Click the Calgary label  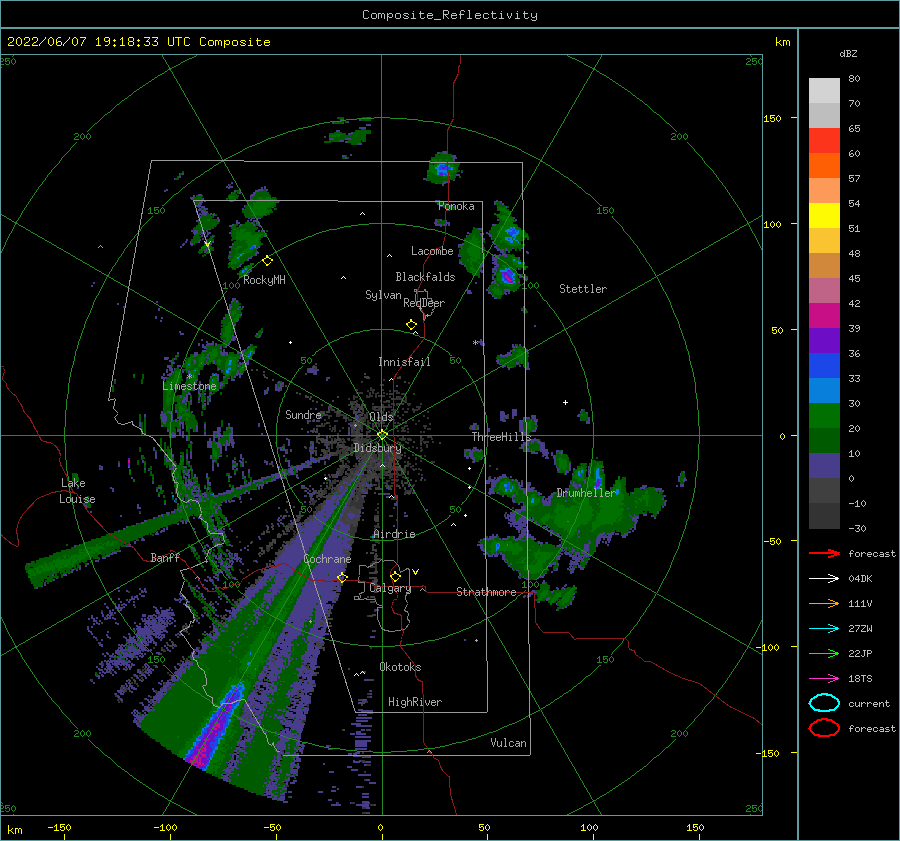(x=390, y=588)
